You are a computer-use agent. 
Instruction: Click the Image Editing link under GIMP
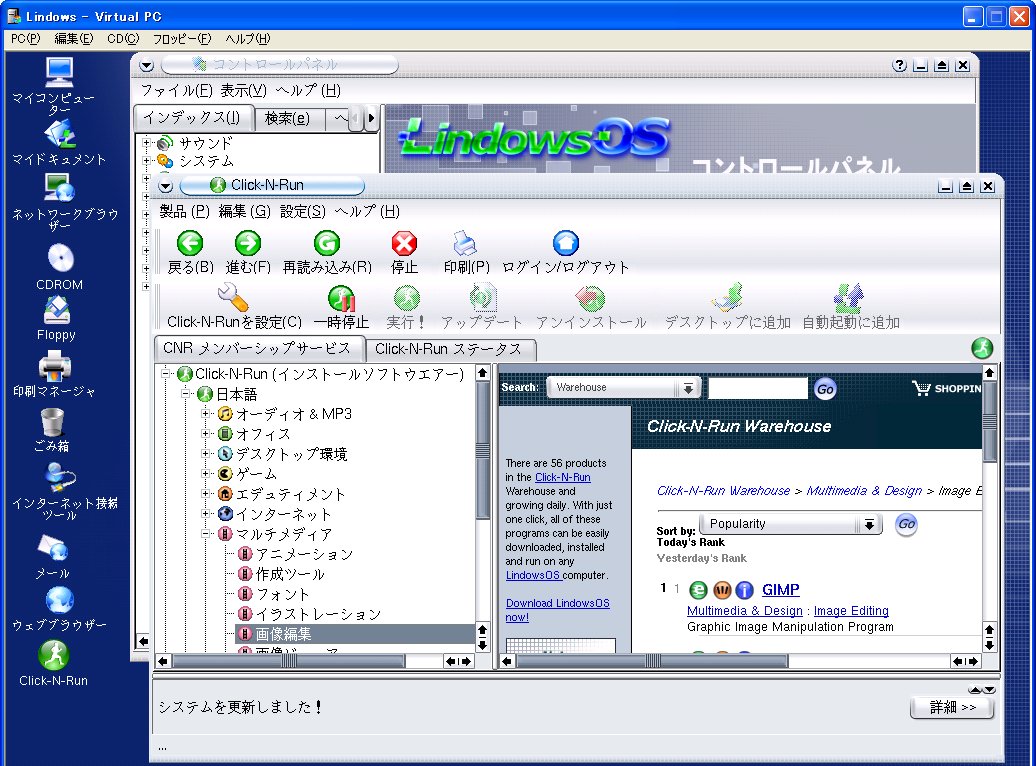pyautogui.click(x=851, y=611)
